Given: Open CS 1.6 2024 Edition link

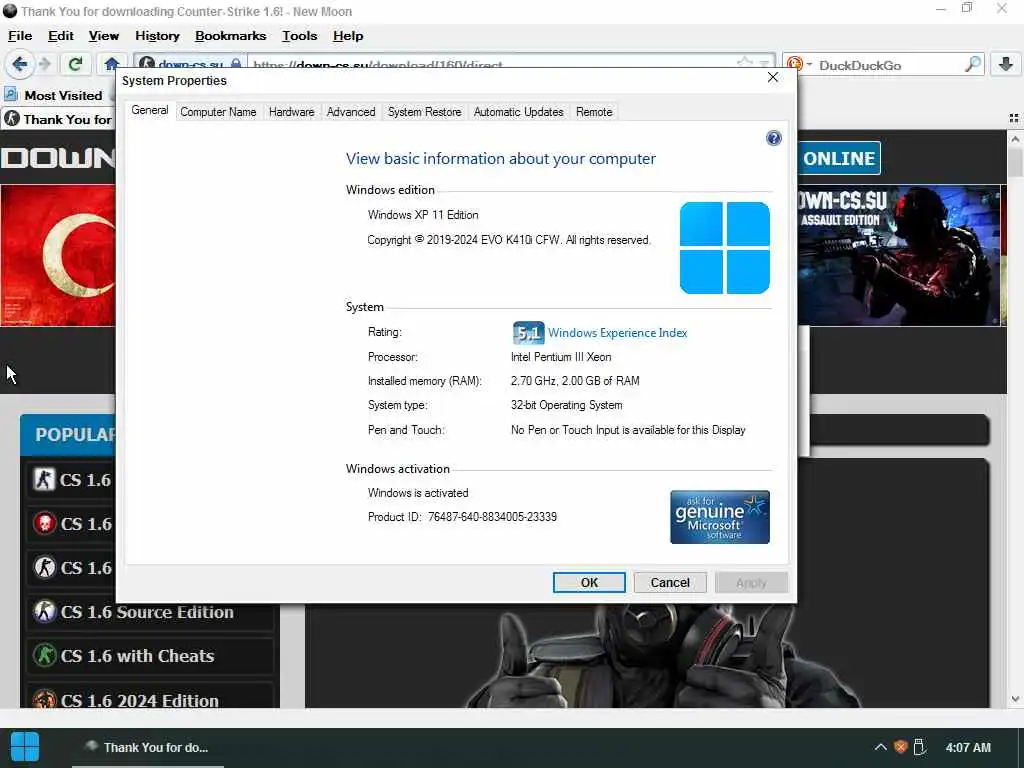Looking at the screenshot, I should point(140,700).
